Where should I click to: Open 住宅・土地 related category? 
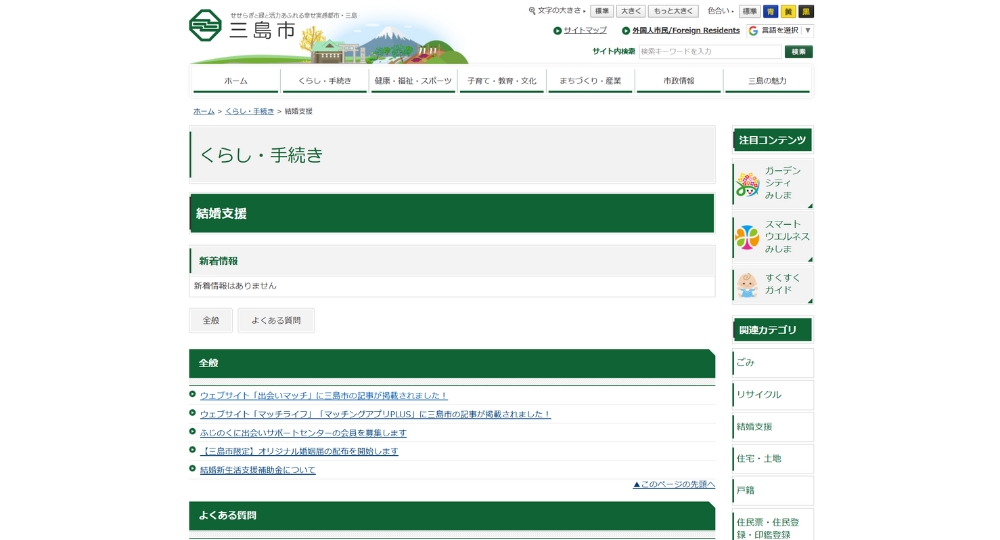pyautogui.click(x=773, y=458)
